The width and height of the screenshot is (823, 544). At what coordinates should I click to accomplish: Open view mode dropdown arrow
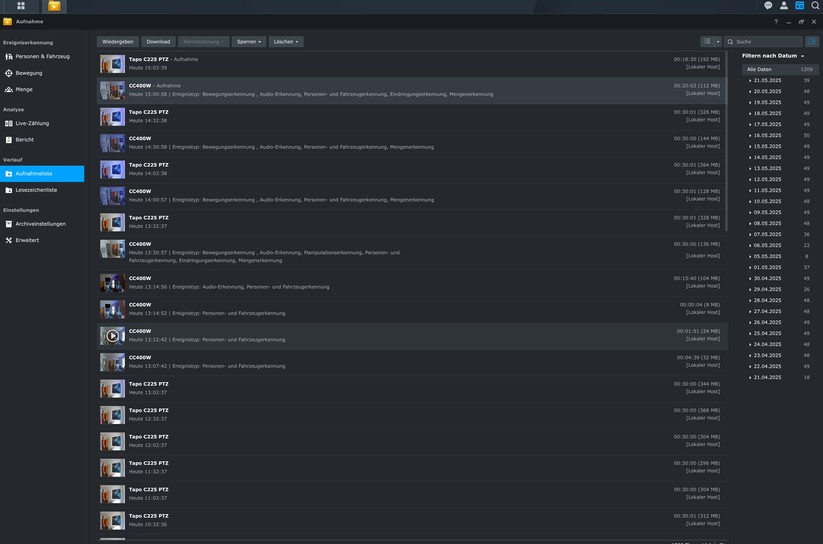(x=718, y=41)
